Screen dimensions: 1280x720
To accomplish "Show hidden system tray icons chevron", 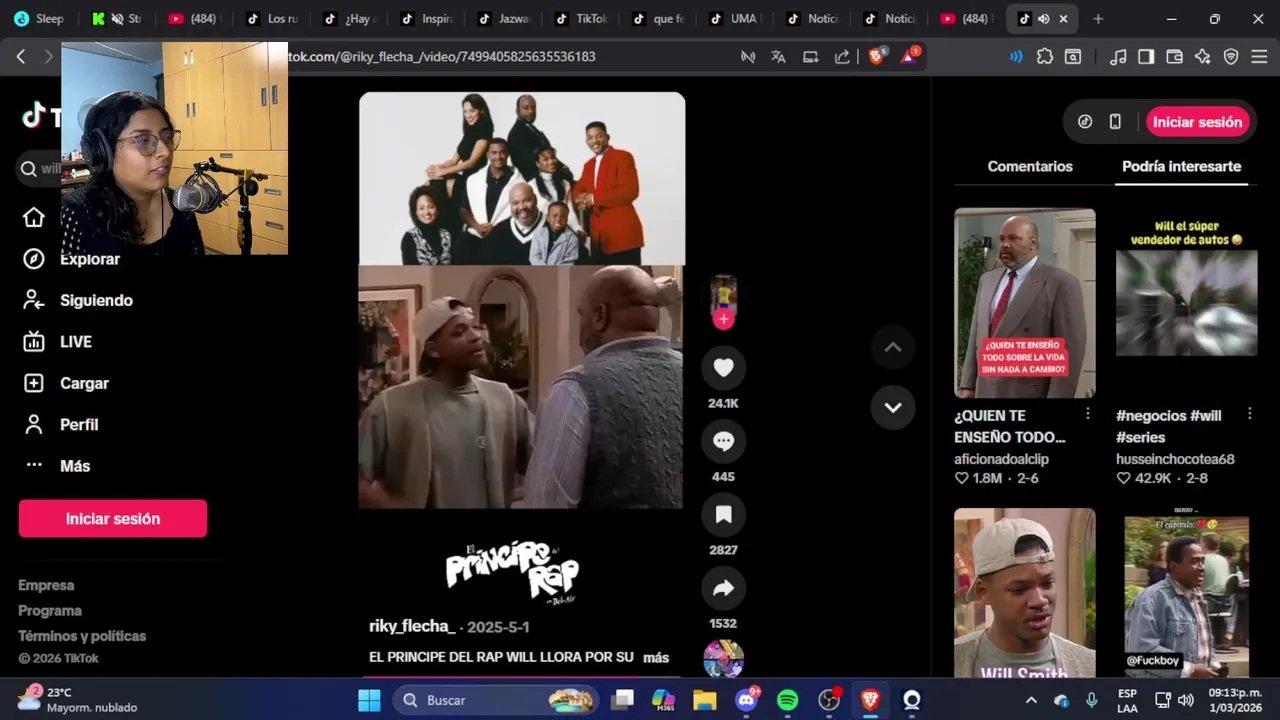I will coord(1031,700).
